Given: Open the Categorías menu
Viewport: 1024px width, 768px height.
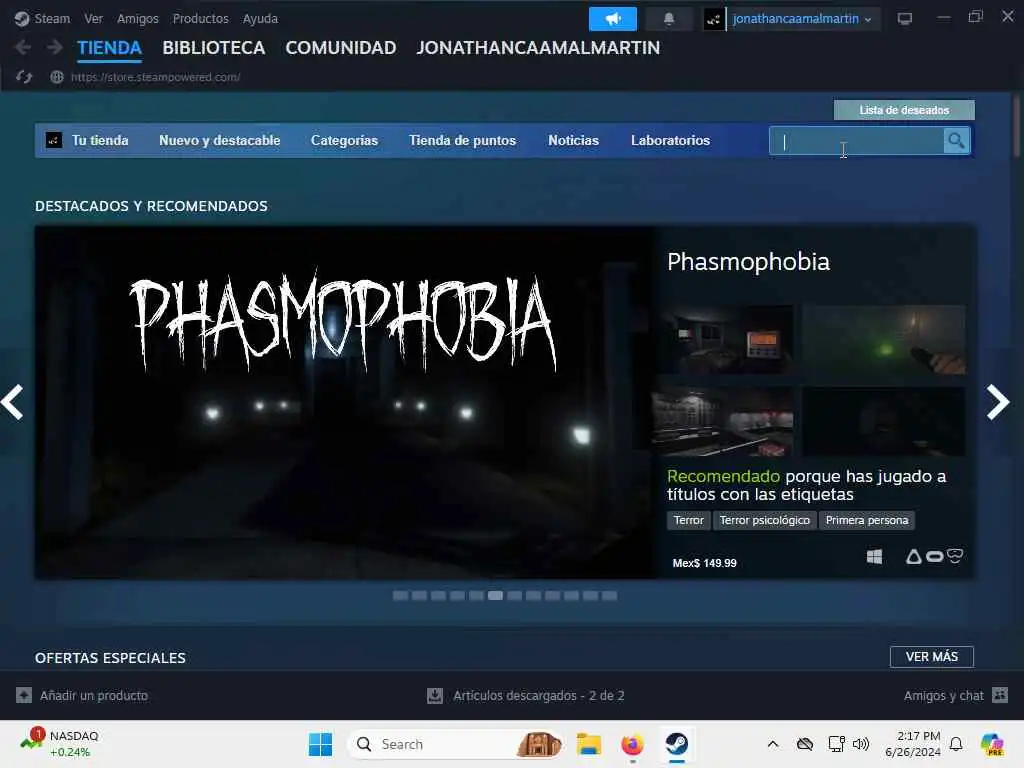Looking at the screenshot, I should [x=344, y=140].
